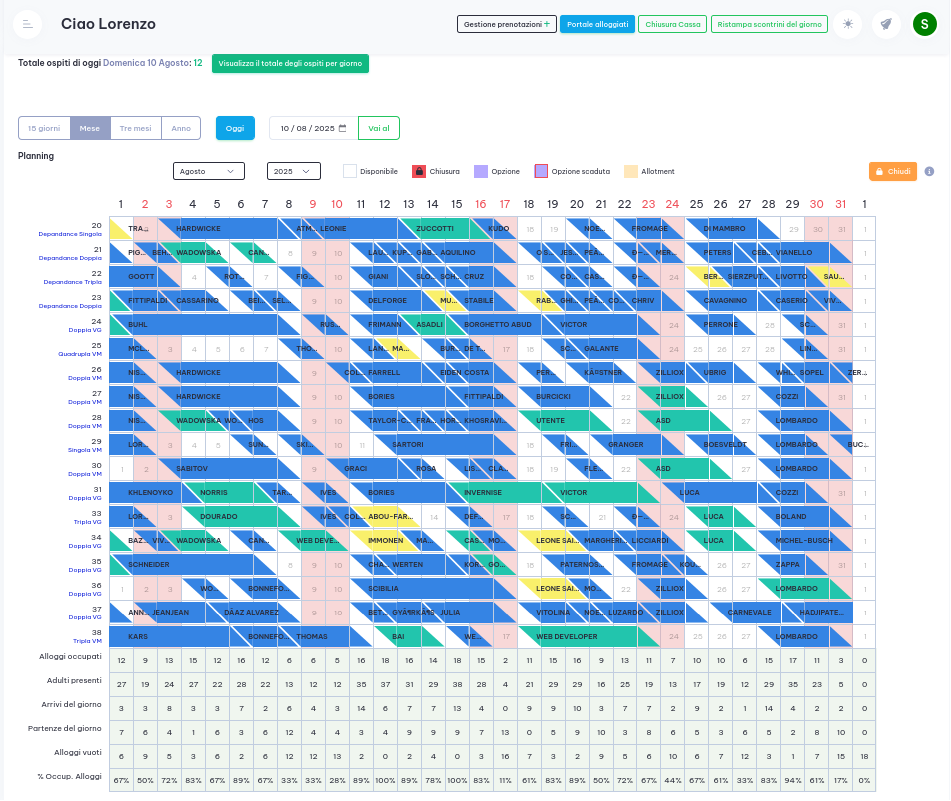
Task: Open the 2025 year dropdown
Action: 293,171
